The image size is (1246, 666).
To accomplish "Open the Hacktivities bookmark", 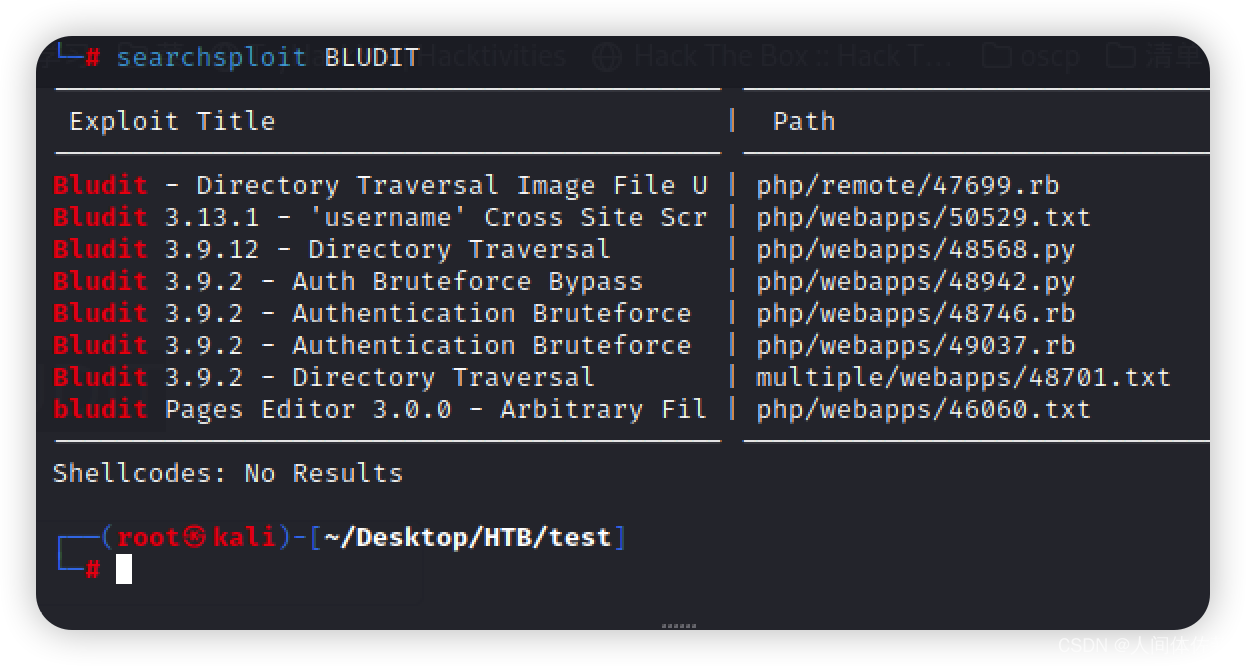I will click(x=493, y=57).
